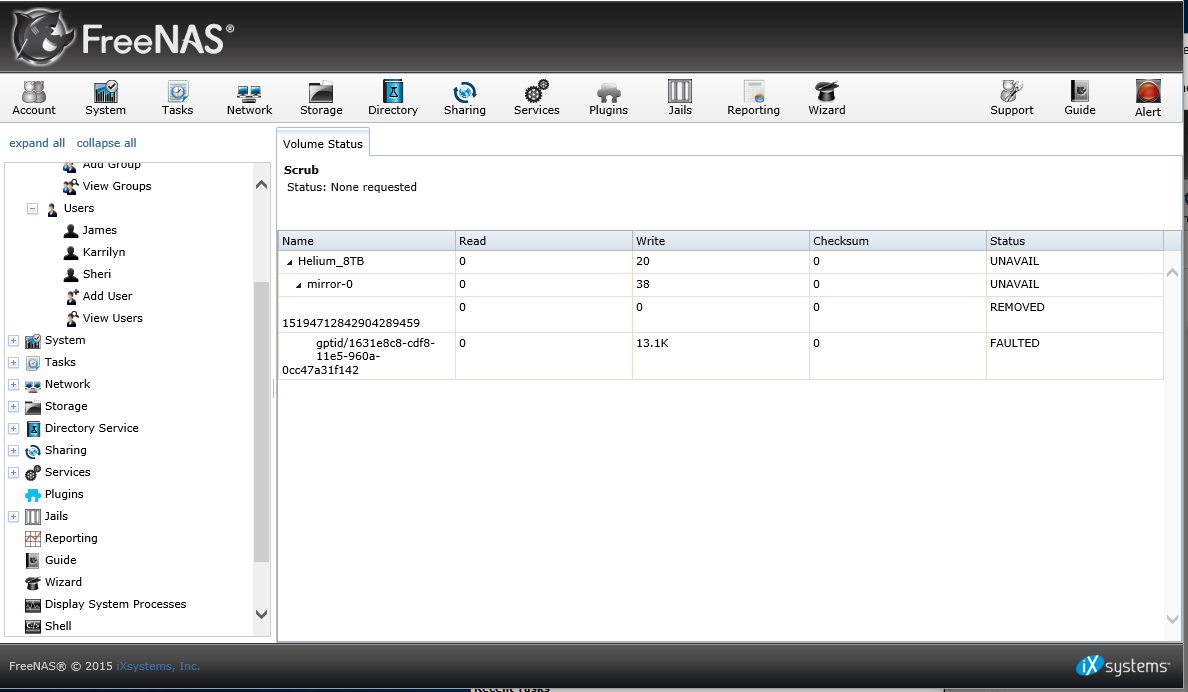Click the 'Status: None requested' scrub text
Viewport: 1188px width, 692px height.
click(352, 186)
